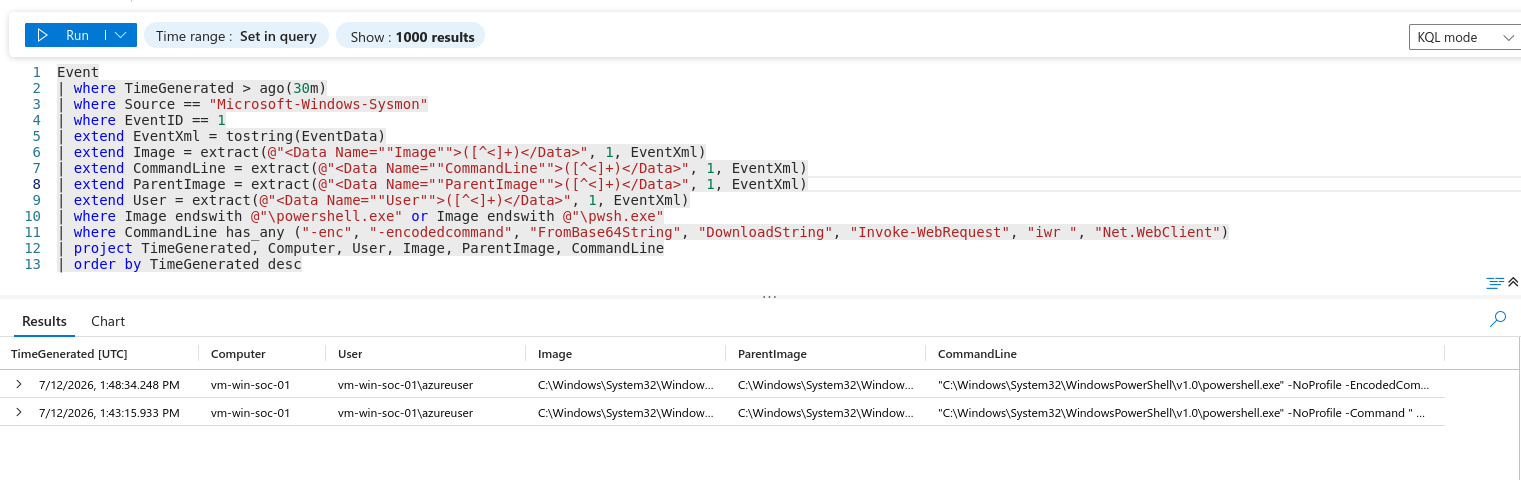
Task: Sort by CommandLine column header
Action: (x=977, y=354)
